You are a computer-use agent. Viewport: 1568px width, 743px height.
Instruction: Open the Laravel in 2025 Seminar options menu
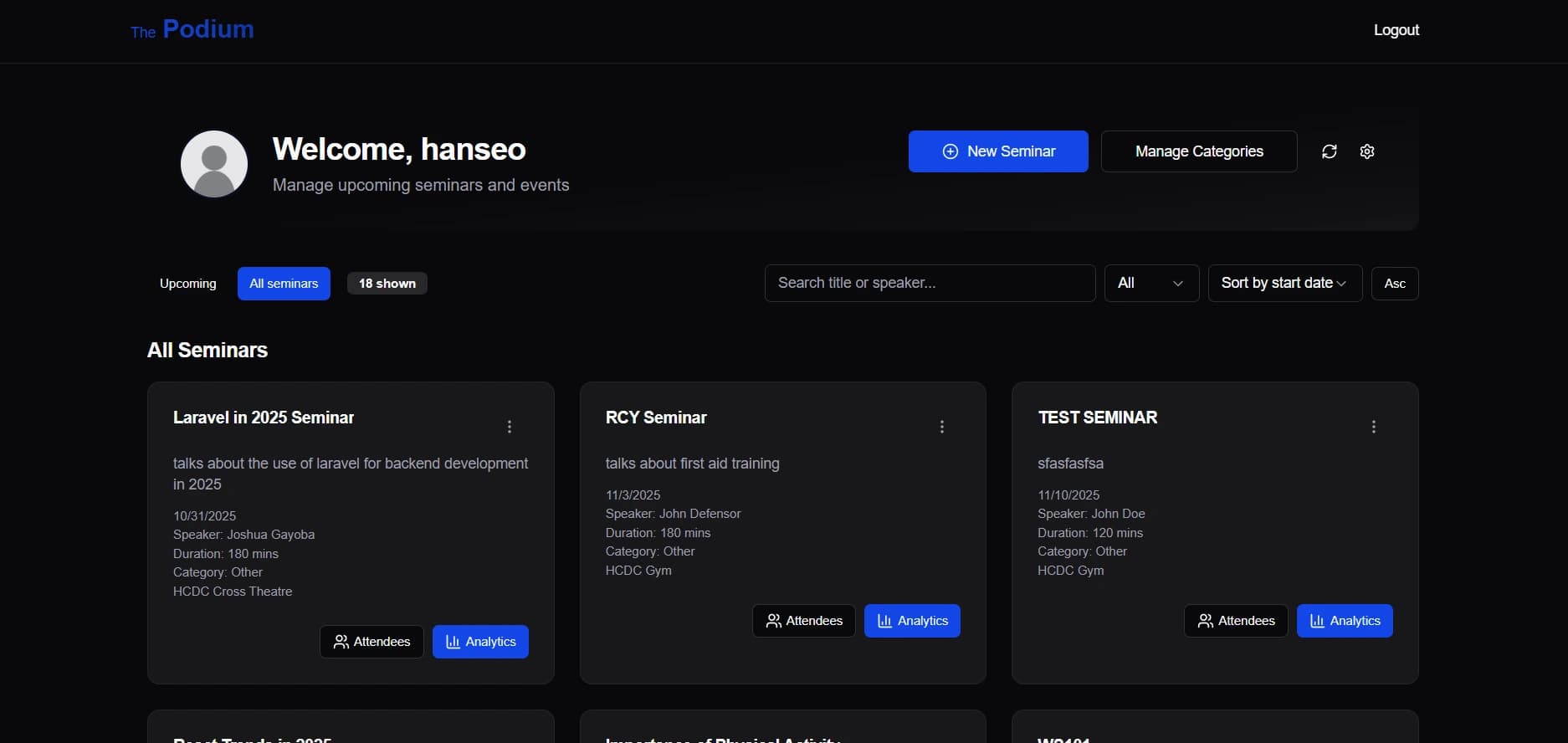(510, 427)
